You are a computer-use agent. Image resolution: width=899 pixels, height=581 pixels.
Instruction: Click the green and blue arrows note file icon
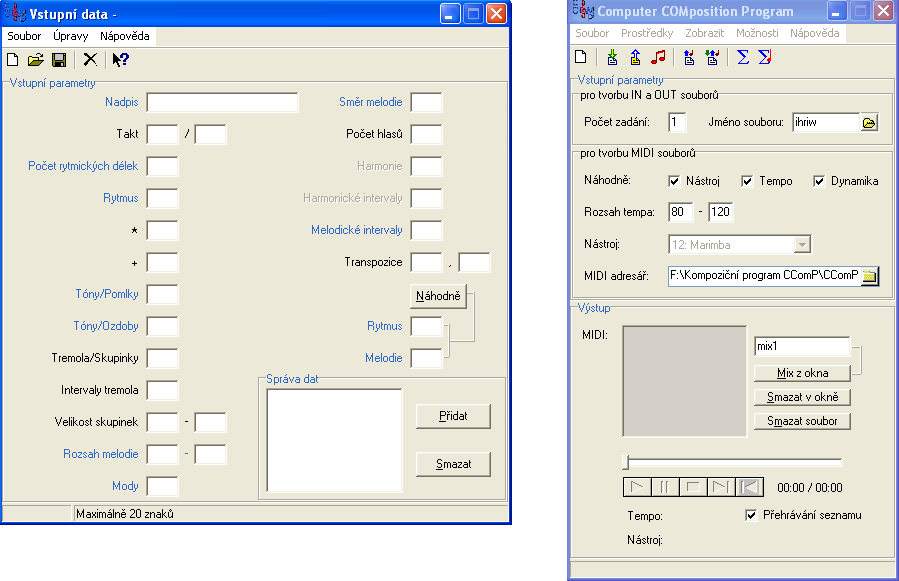[712, 57]
